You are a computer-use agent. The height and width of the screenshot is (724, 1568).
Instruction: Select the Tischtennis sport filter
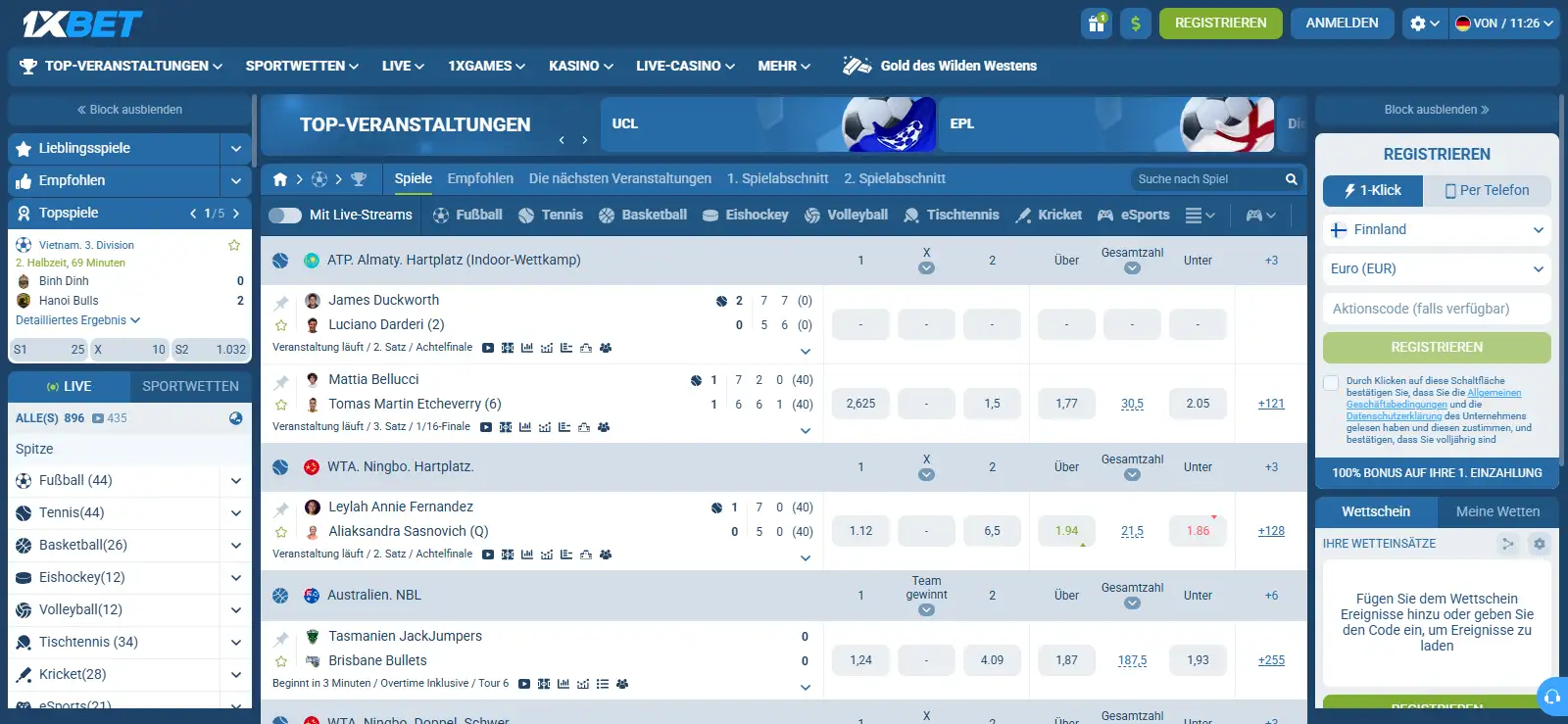click(952, 216)
